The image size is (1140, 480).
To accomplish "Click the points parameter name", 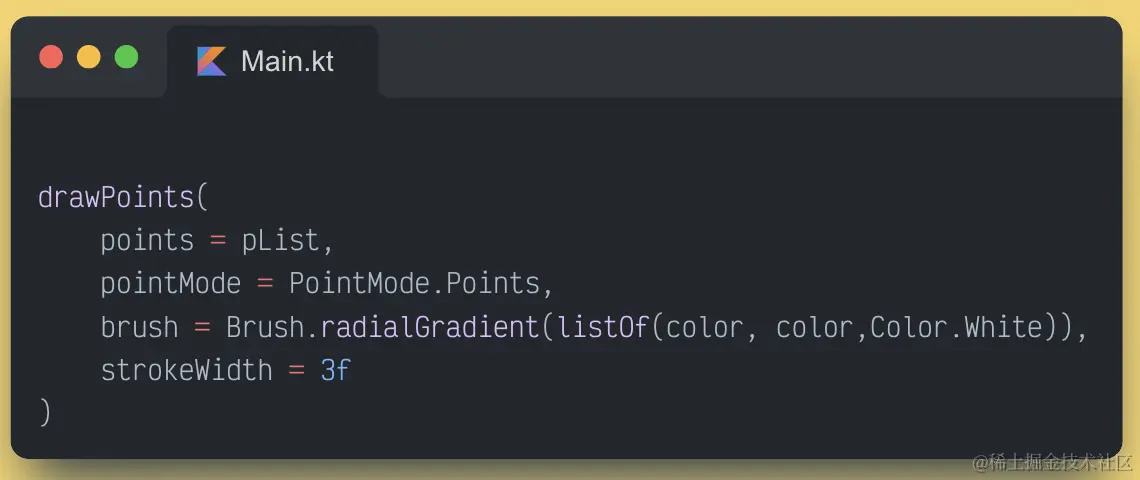I will click(148, 241).
